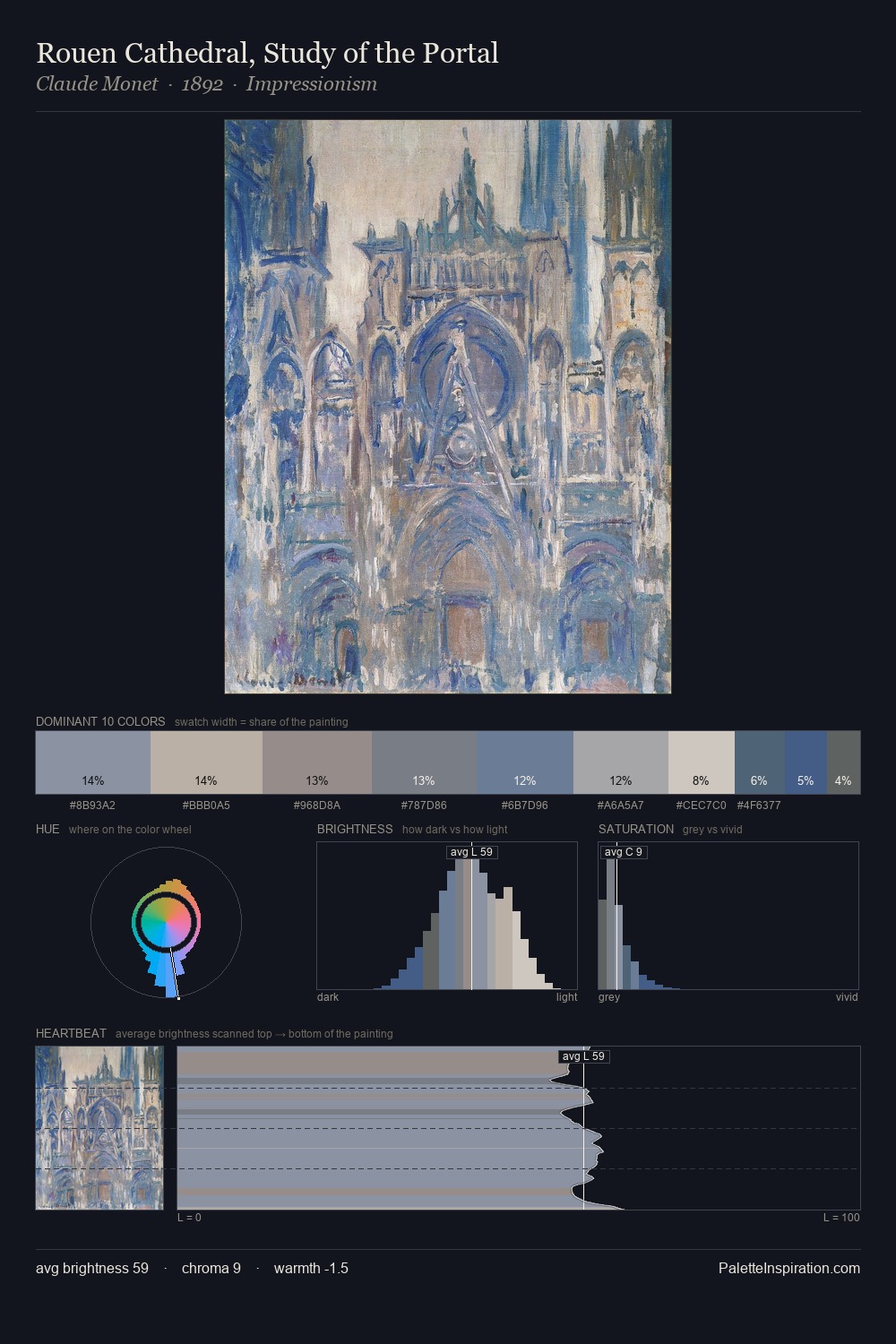Image resolution: width=896 pixels, height=1344 pixels.
Task: Pick the #968D8A swatch marked 13%
Action: tap(317, 762)
